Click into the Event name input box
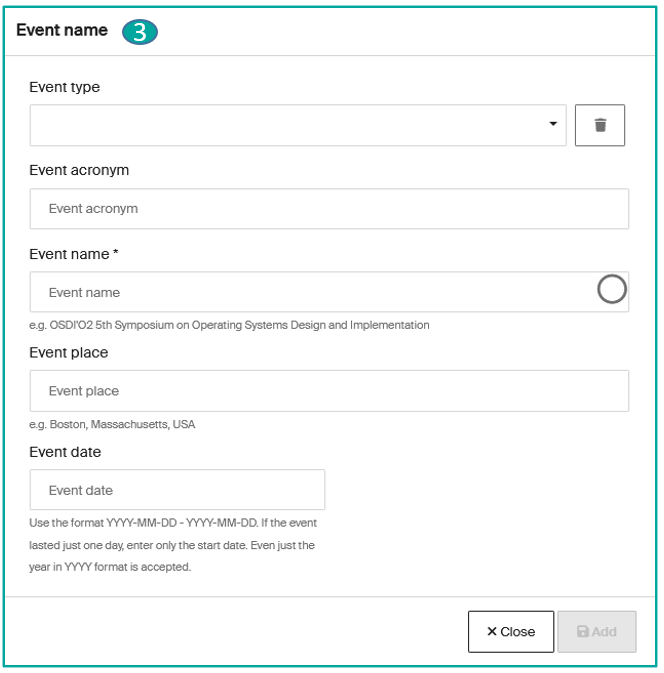 [x=310, y=292]
